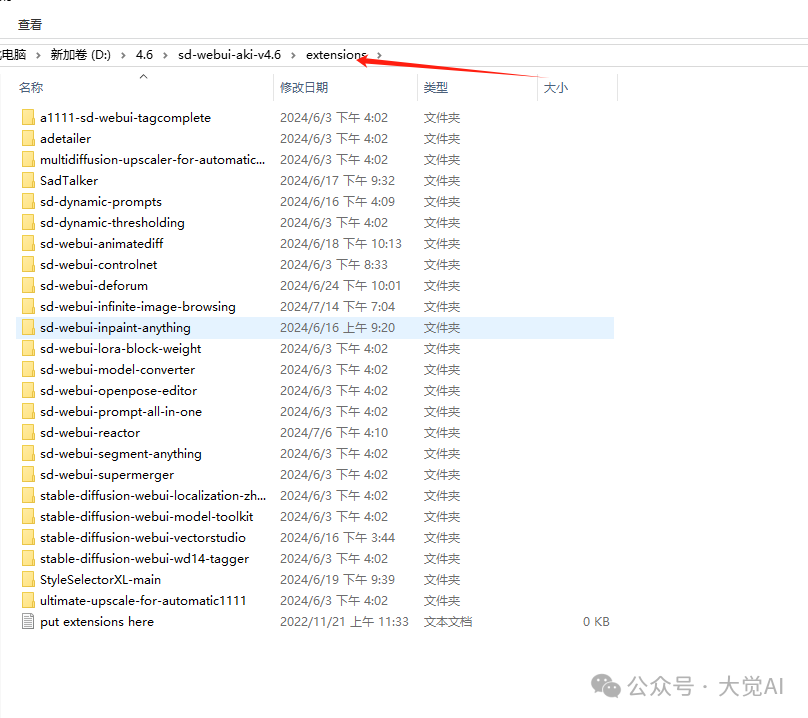Expand the chevron after 4.6 breadcrumb
The width and height of the screenshot is (808, 718).
[x=165, y=55]
